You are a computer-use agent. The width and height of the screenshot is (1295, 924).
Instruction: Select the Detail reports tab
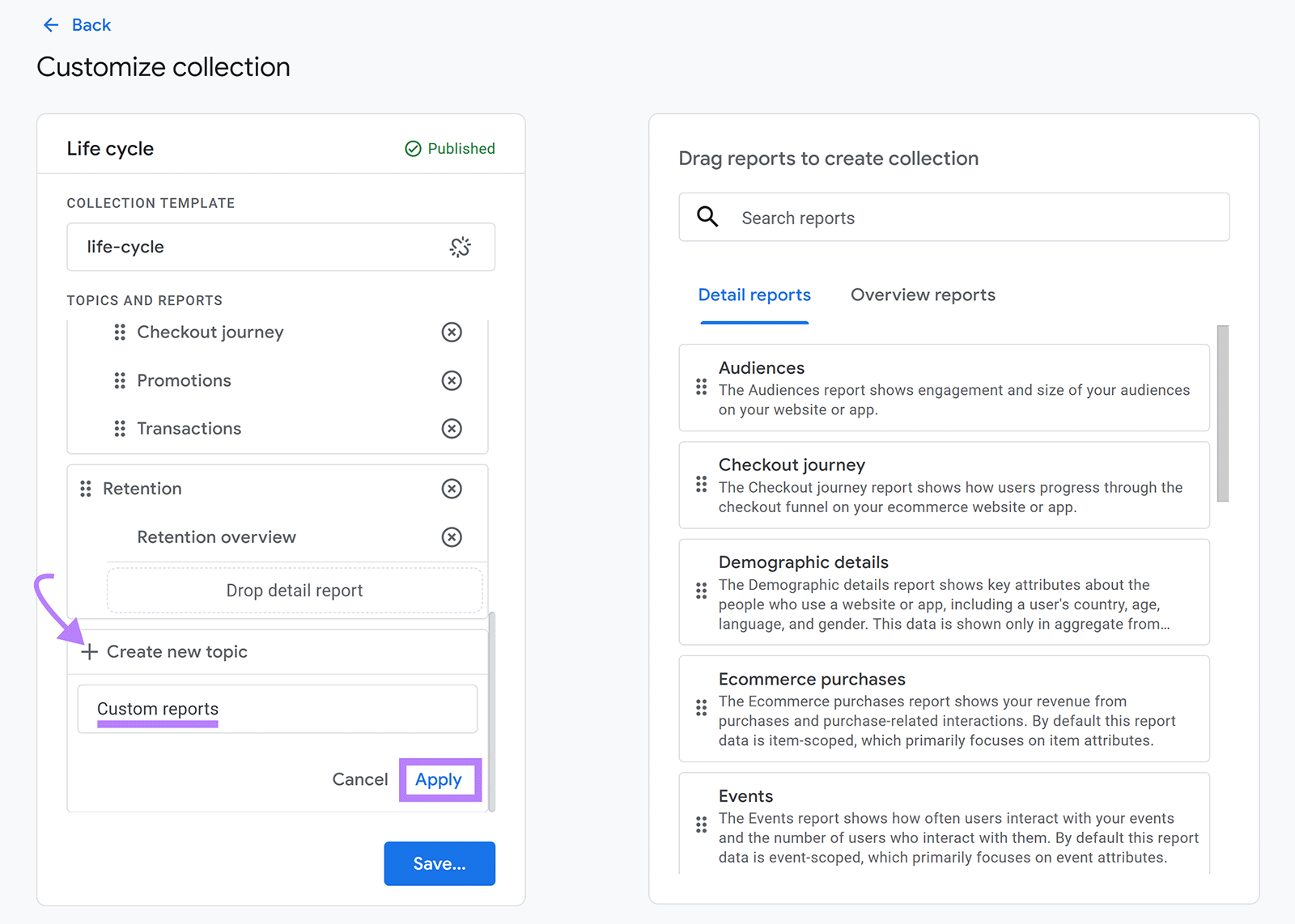(x=754, y=295)
